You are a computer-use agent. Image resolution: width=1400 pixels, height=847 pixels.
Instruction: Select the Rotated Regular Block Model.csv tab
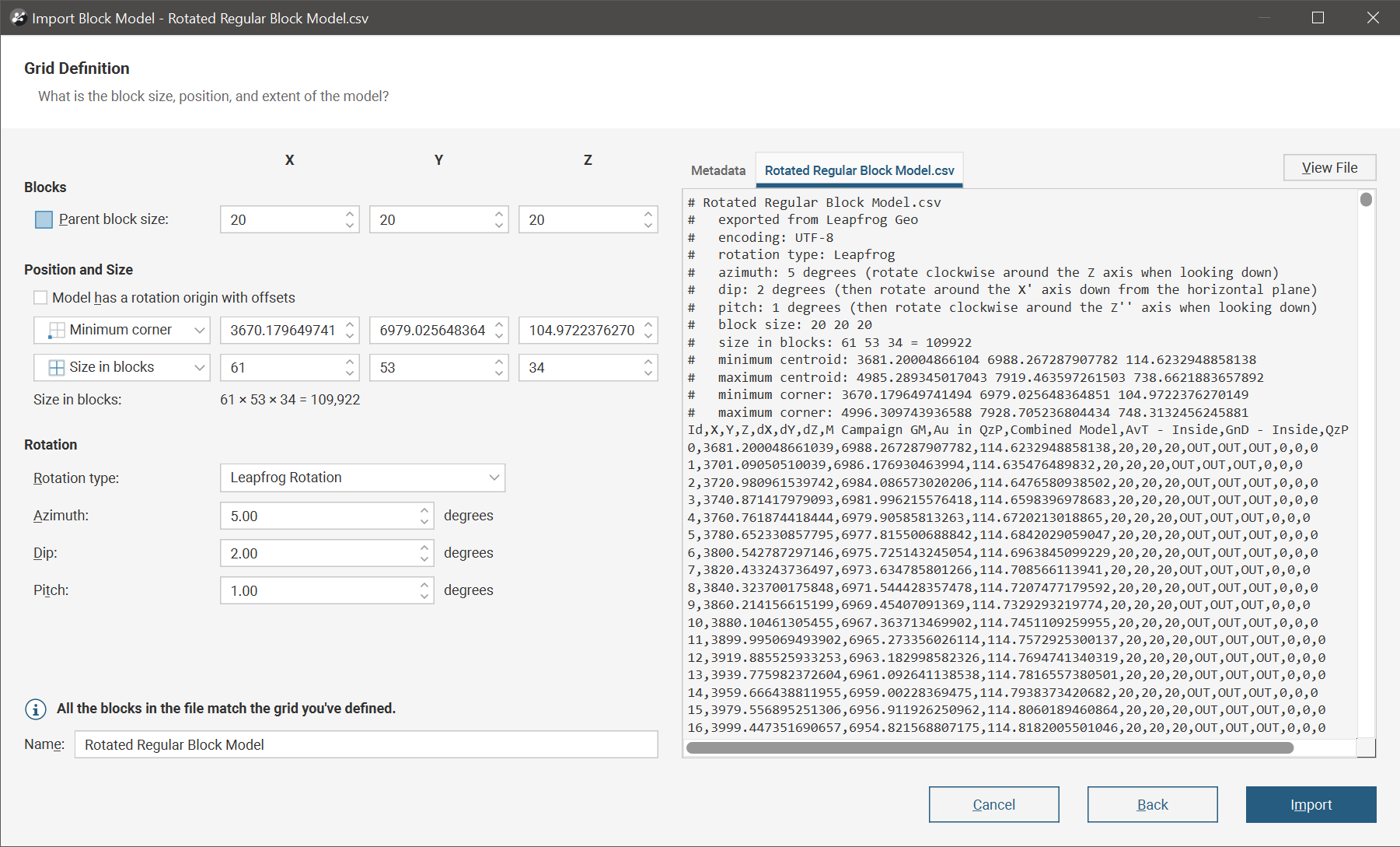pos(859,170)
